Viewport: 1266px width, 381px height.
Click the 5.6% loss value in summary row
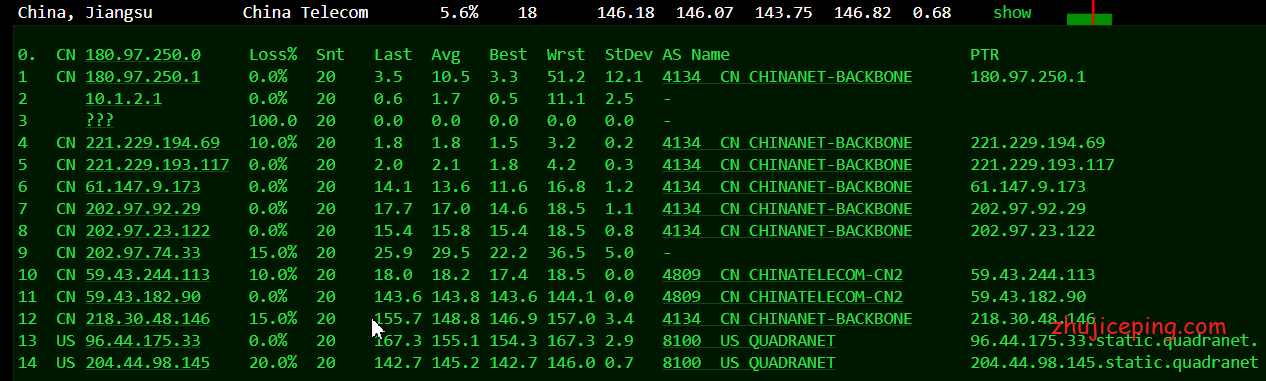(459, 13)
